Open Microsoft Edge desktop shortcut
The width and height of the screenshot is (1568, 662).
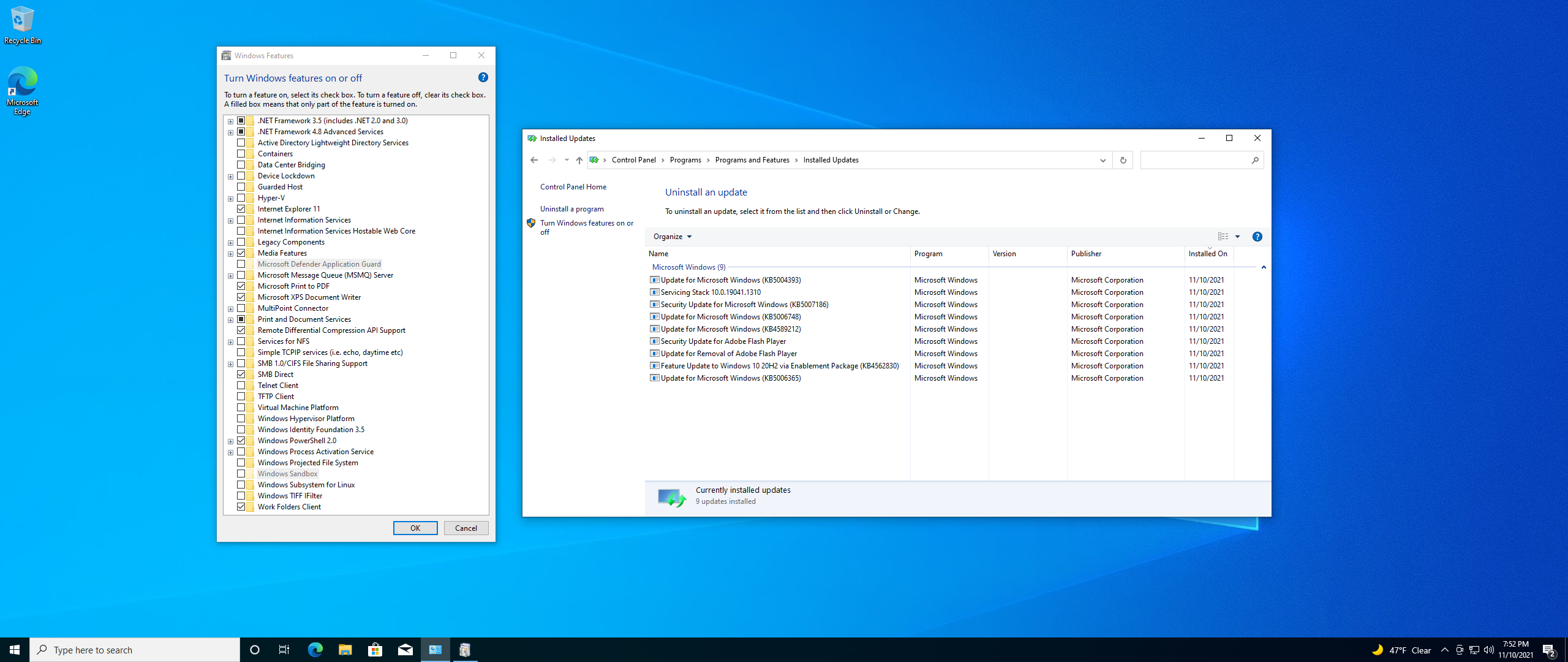[23, 91]
